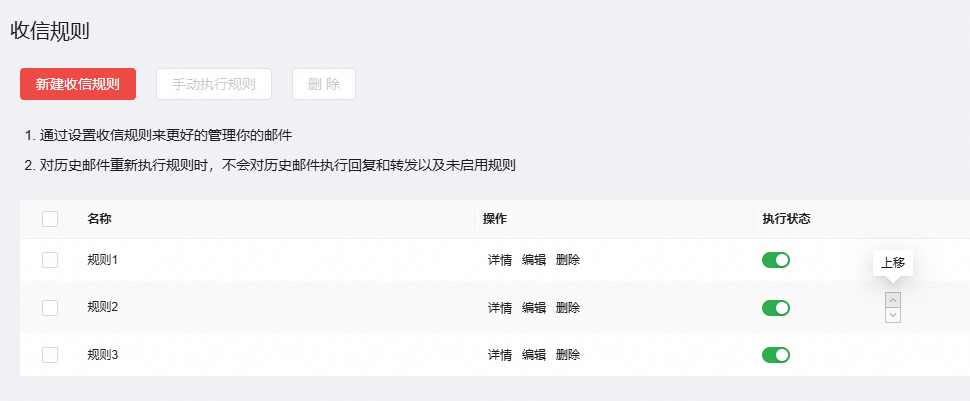Click the move-down arrow for 规则2
Image resolution: width=970 pixels, height=401 pixels.
[893, 315]
